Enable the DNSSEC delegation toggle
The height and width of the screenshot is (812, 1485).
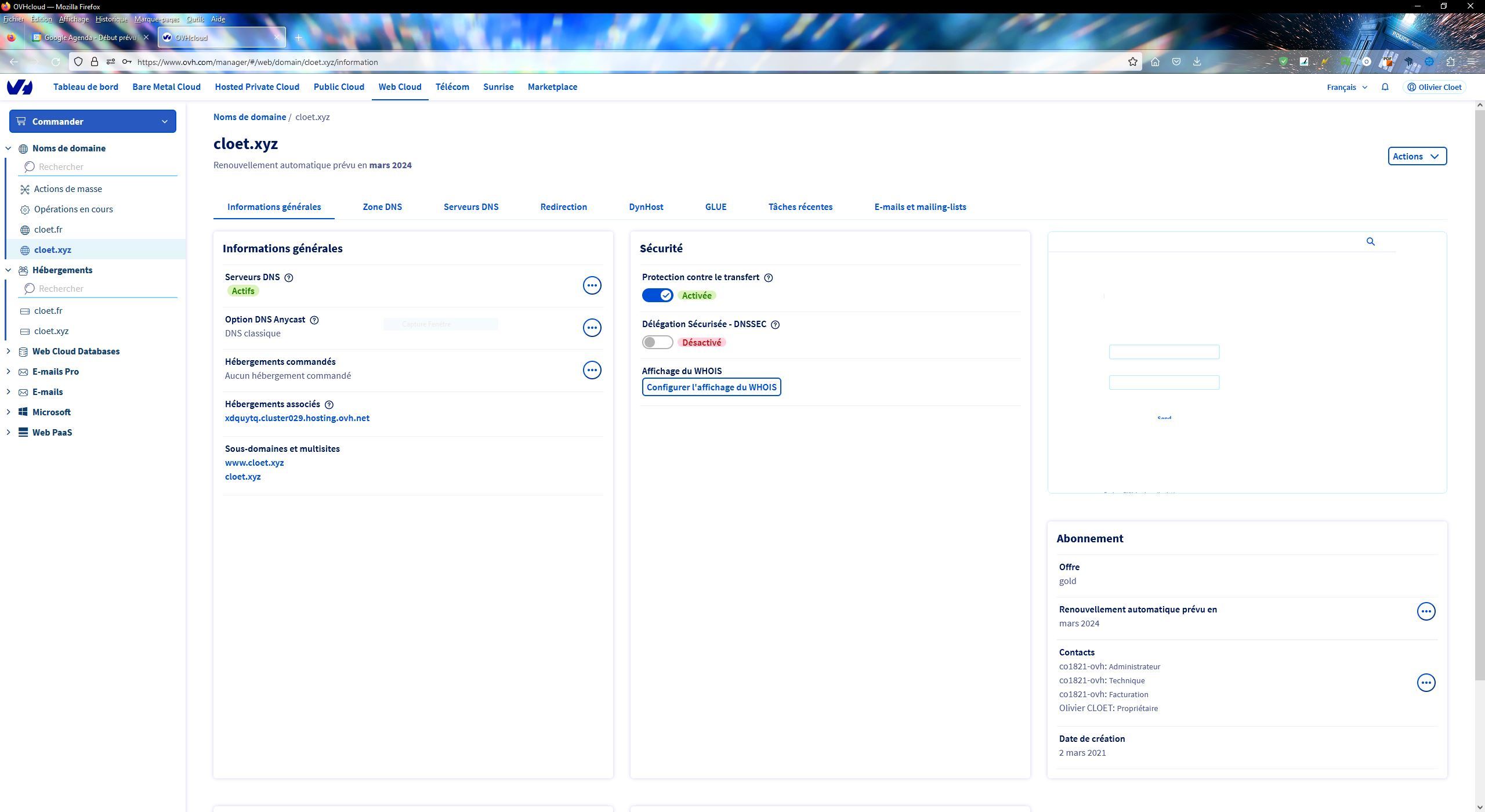[x=657, y=343]
